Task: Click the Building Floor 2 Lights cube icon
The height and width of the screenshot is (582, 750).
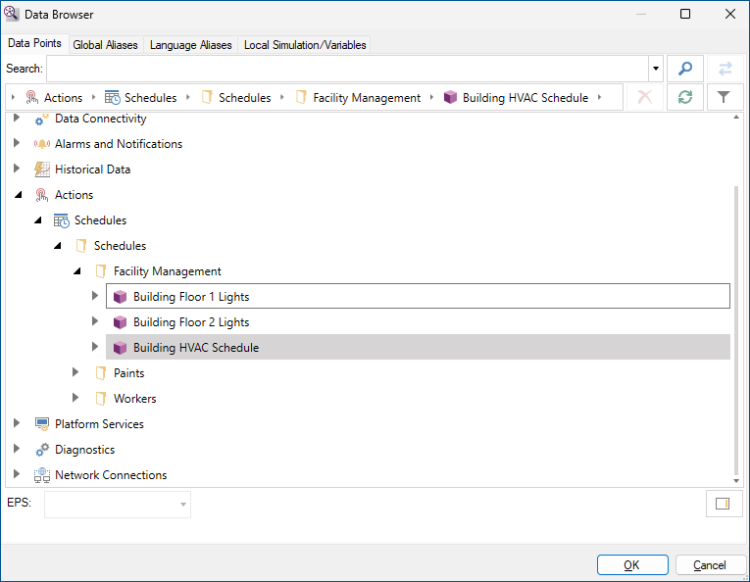Action: coord(119,323)
